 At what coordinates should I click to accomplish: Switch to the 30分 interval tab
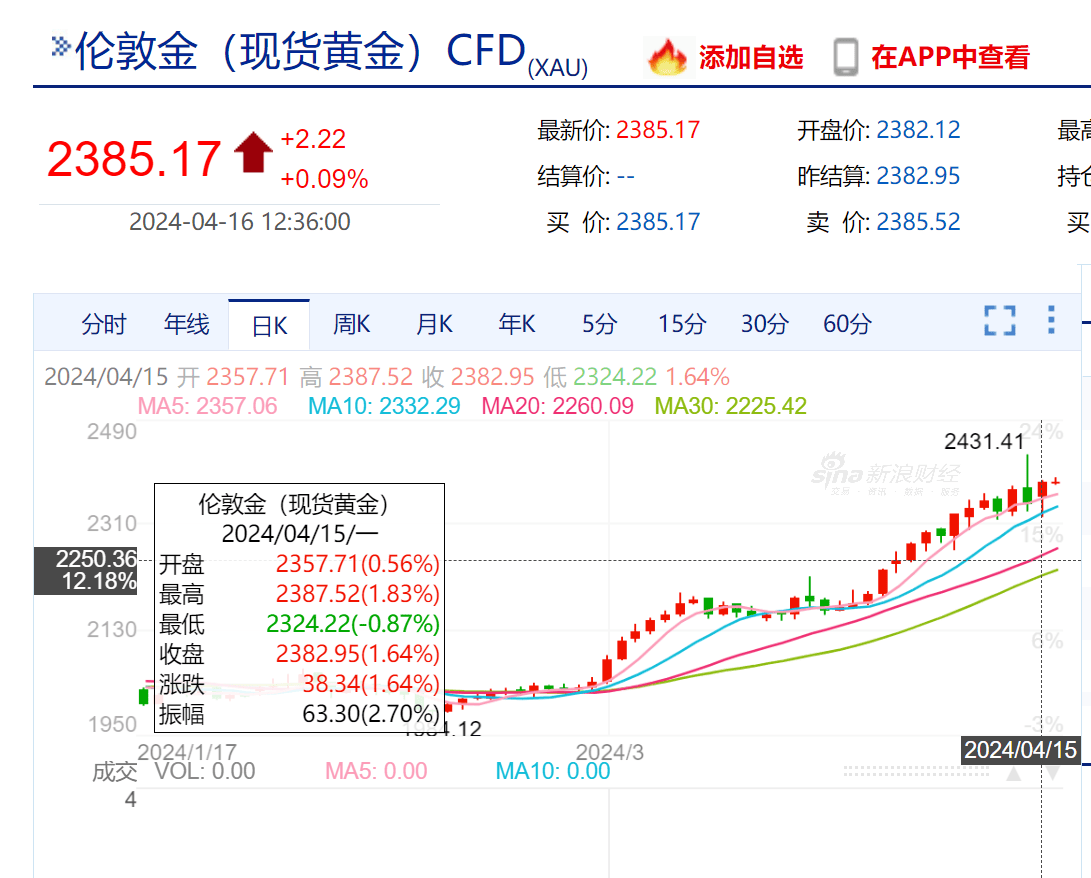(x=765, y=324)
